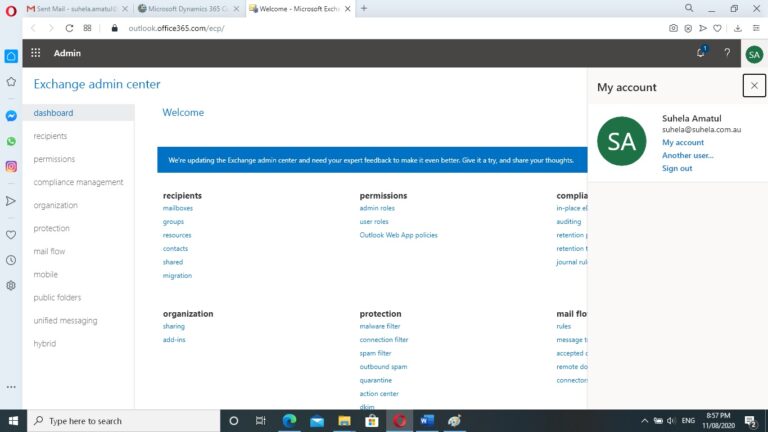The width and height of the screenshot is (768, 432).
Task: Launch Microsoft Edge from the taskbar
Action: point(289,421)
